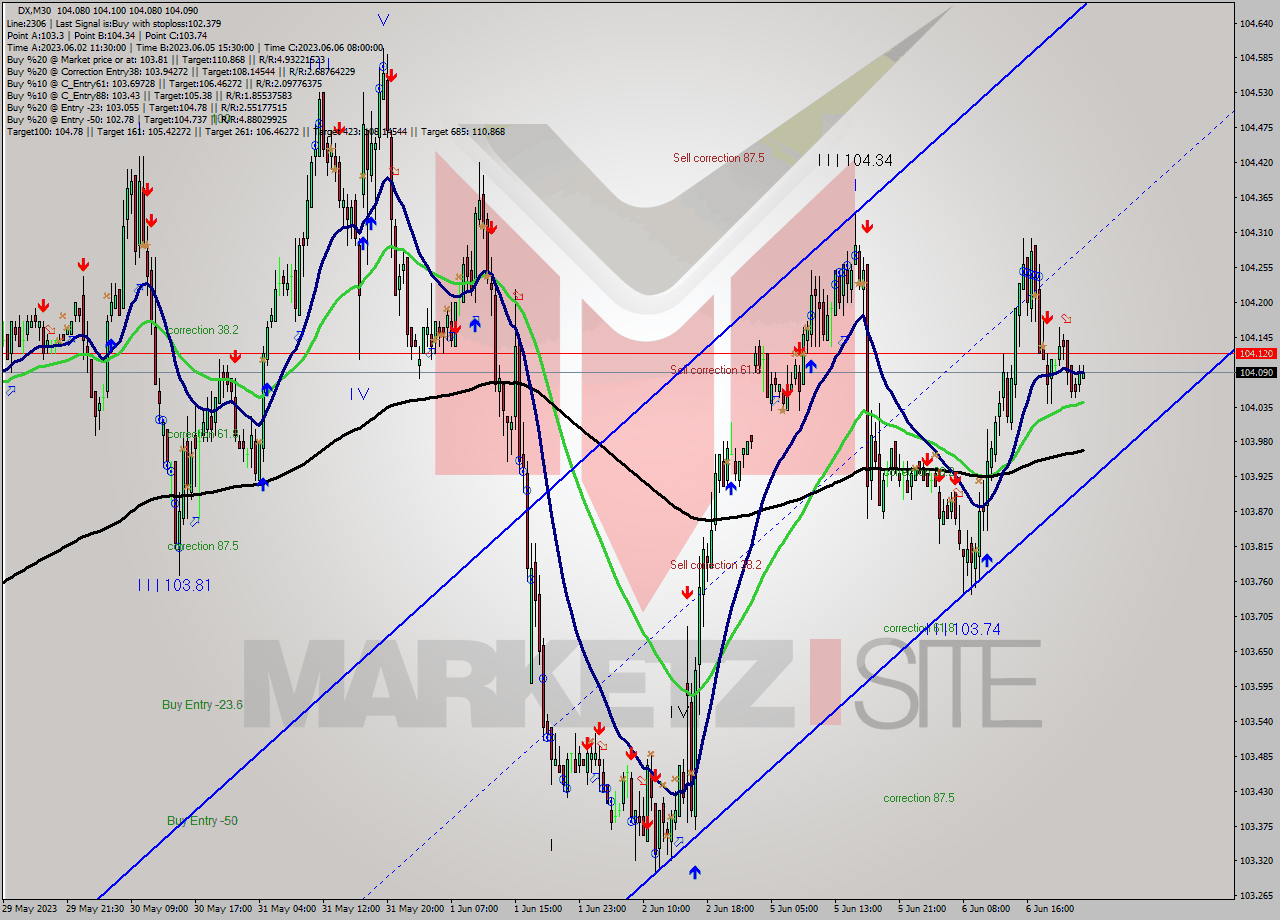Screen dimensions: 1280x920
Task: Click the 31 May 12:00 time axis label
Action: click(350, 909)
